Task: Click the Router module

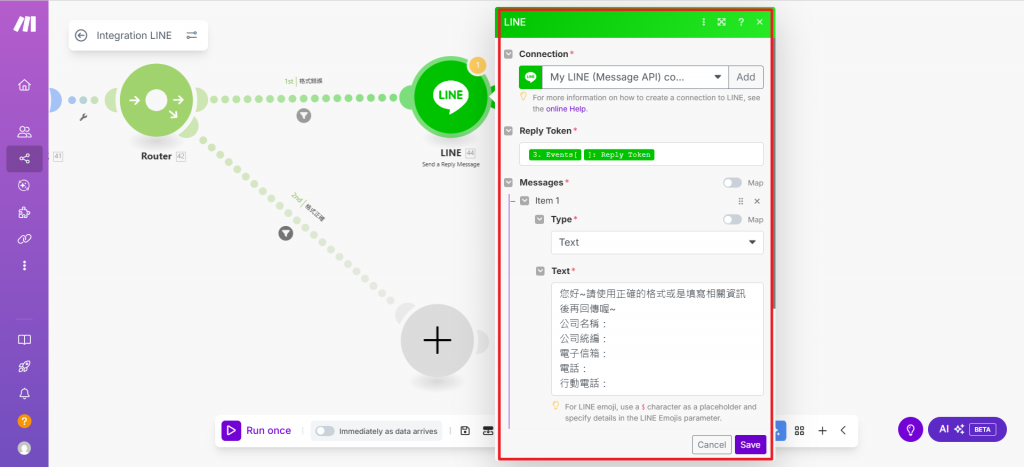Action: 156,101
